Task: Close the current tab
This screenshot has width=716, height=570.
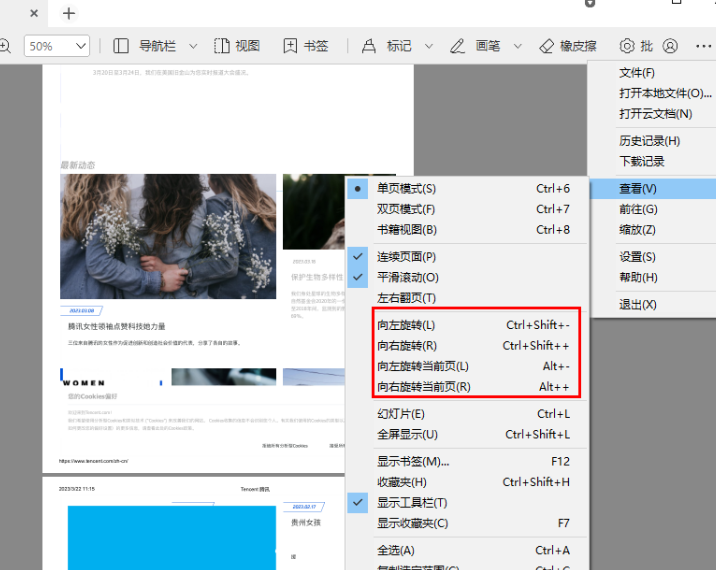Action: [x=34, y=14]
